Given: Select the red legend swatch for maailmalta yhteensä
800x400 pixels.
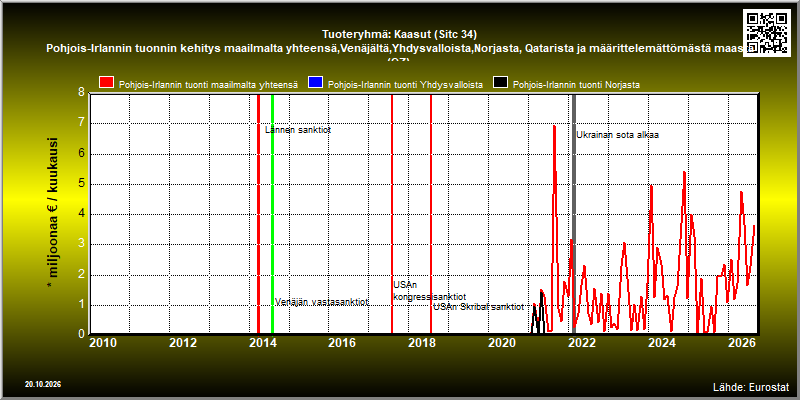Looking at the screenshot, I should [x=107, y=83].
